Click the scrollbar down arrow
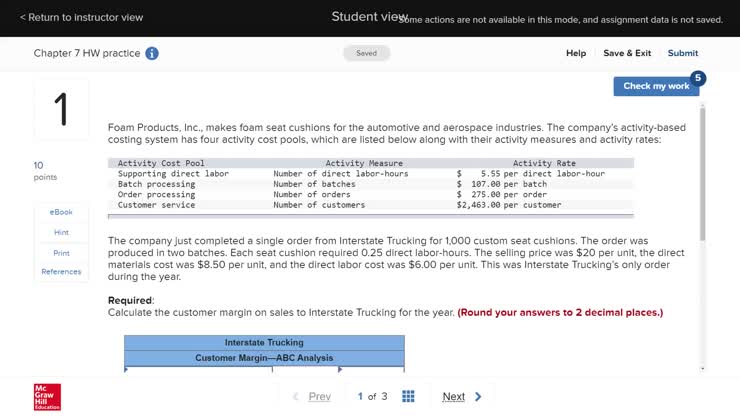The image size is (740, 416). point(703,368)
